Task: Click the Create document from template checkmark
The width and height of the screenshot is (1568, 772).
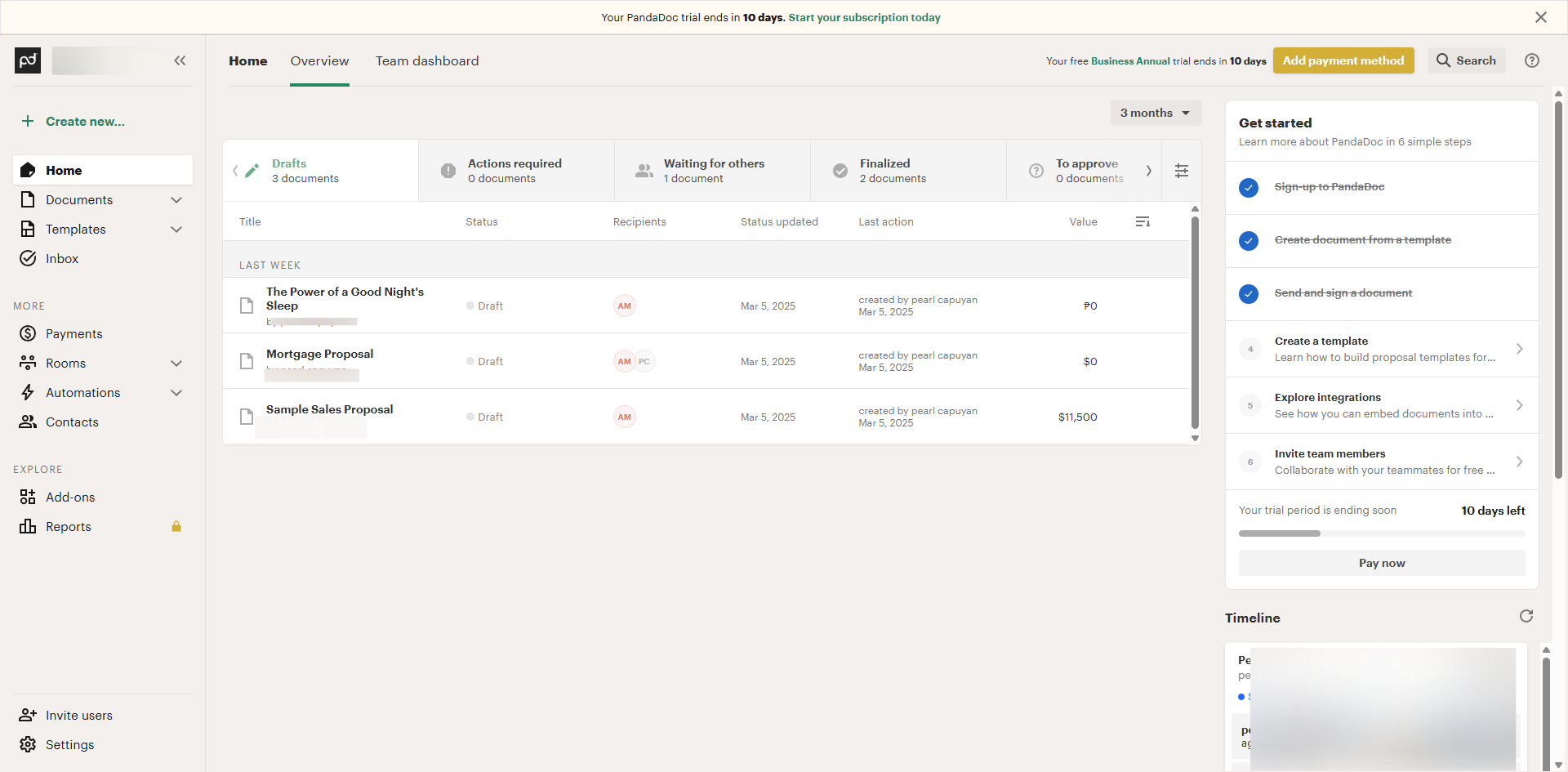Action: coord(1249,241)
